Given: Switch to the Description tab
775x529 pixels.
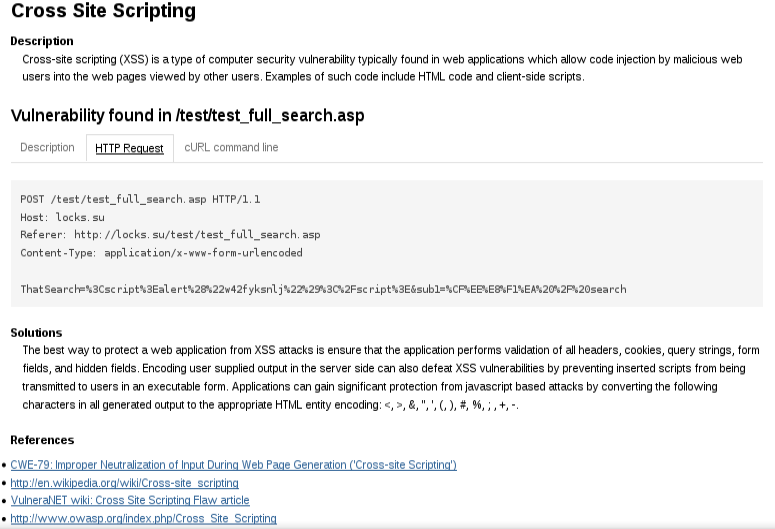Looking at the screenshot, I should pyautogui.click(x=47, y=147).
